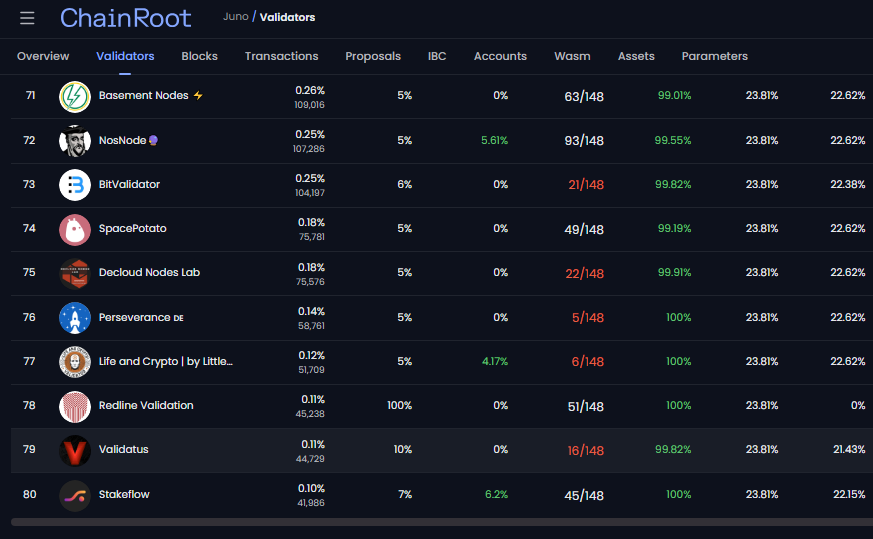Click the SpacePotato avatar icon
This screenshot has height=539, width=873.
pyautogui.click(x=75, y=229)
